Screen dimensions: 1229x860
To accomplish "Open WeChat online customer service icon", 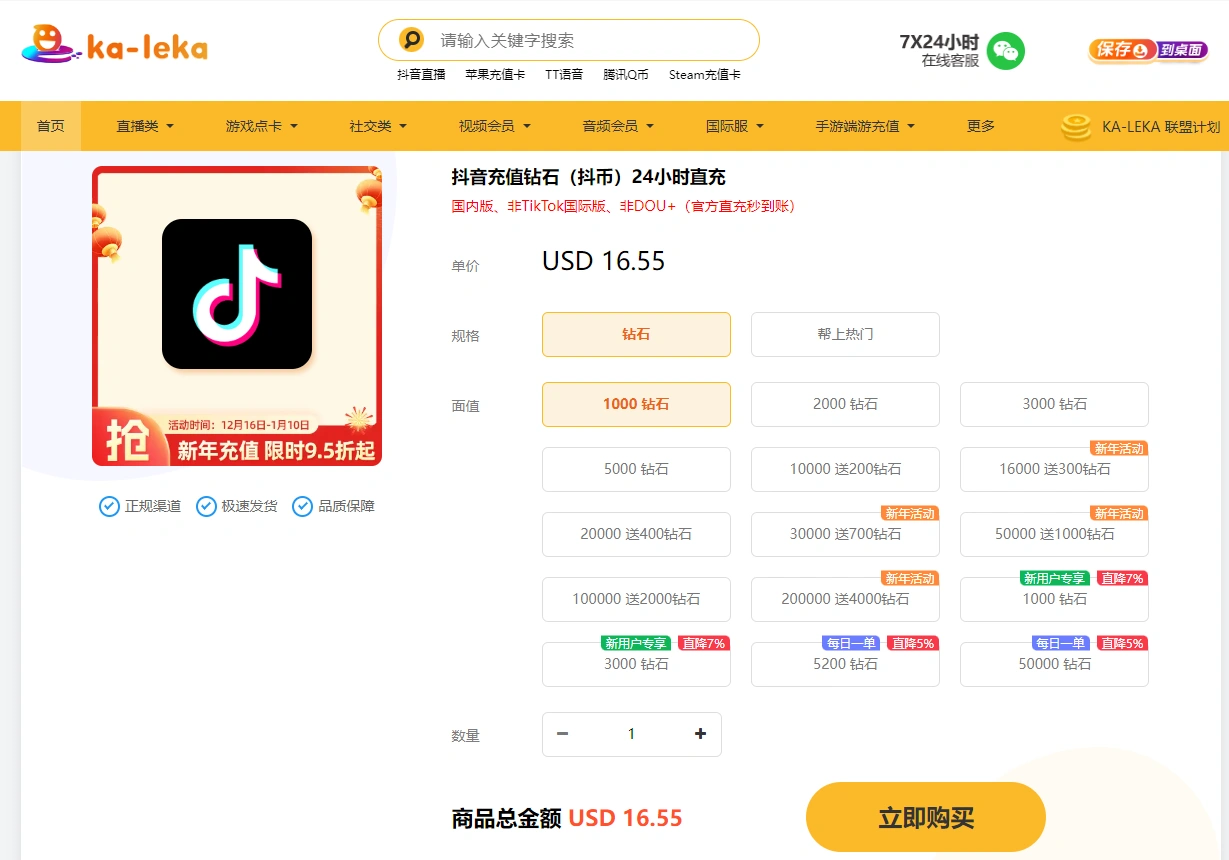I will pyautogui.click(x=1006, y=50).
